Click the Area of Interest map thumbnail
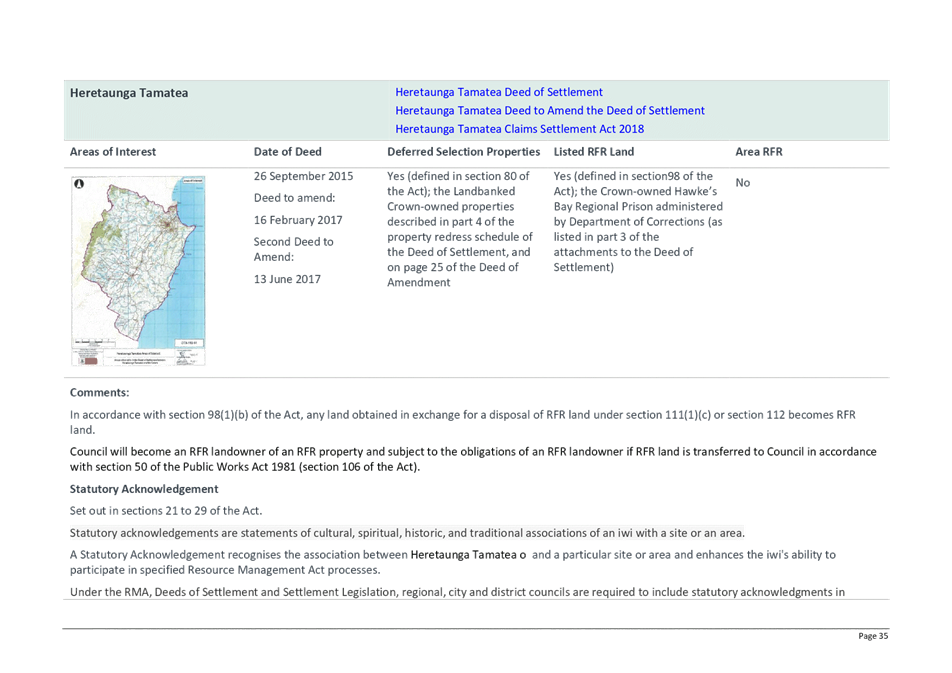952x673 pixels. tap(139, 270)
